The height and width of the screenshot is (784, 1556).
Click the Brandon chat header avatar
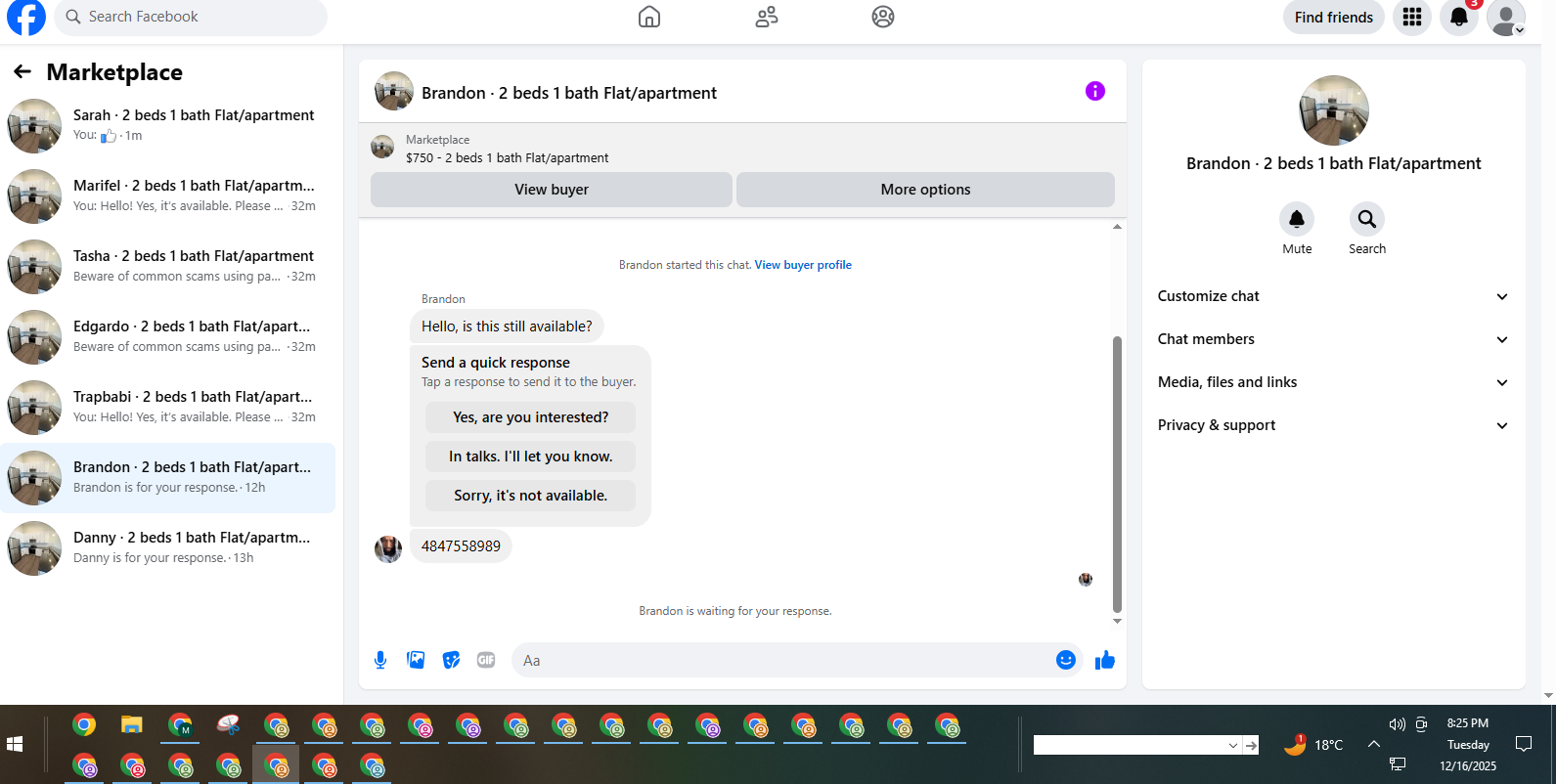394,92
